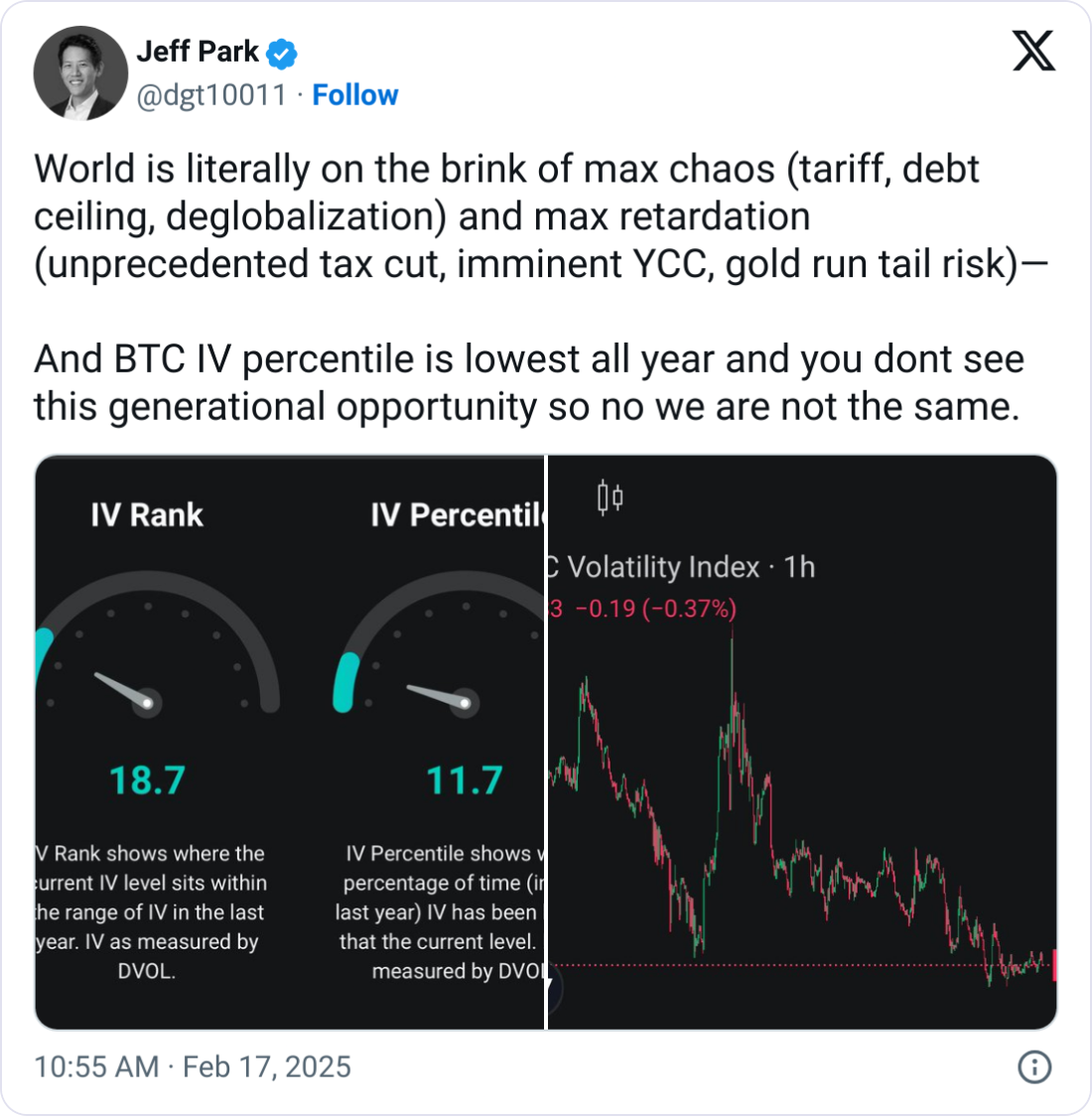Click the IV Rank heading
This screenshot has height=1116, width=1092.
[147, 514]
